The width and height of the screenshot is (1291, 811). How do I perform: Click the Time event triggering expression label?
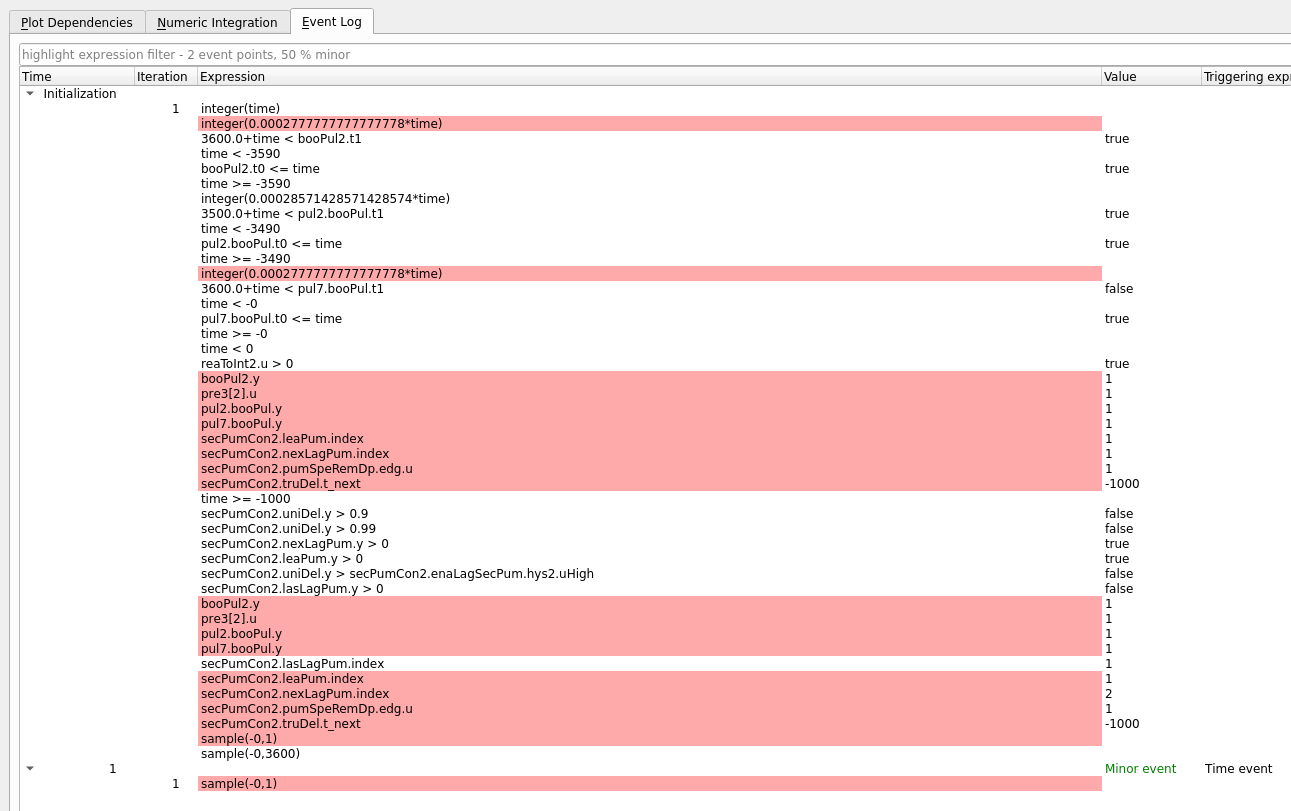[1238, 768]
